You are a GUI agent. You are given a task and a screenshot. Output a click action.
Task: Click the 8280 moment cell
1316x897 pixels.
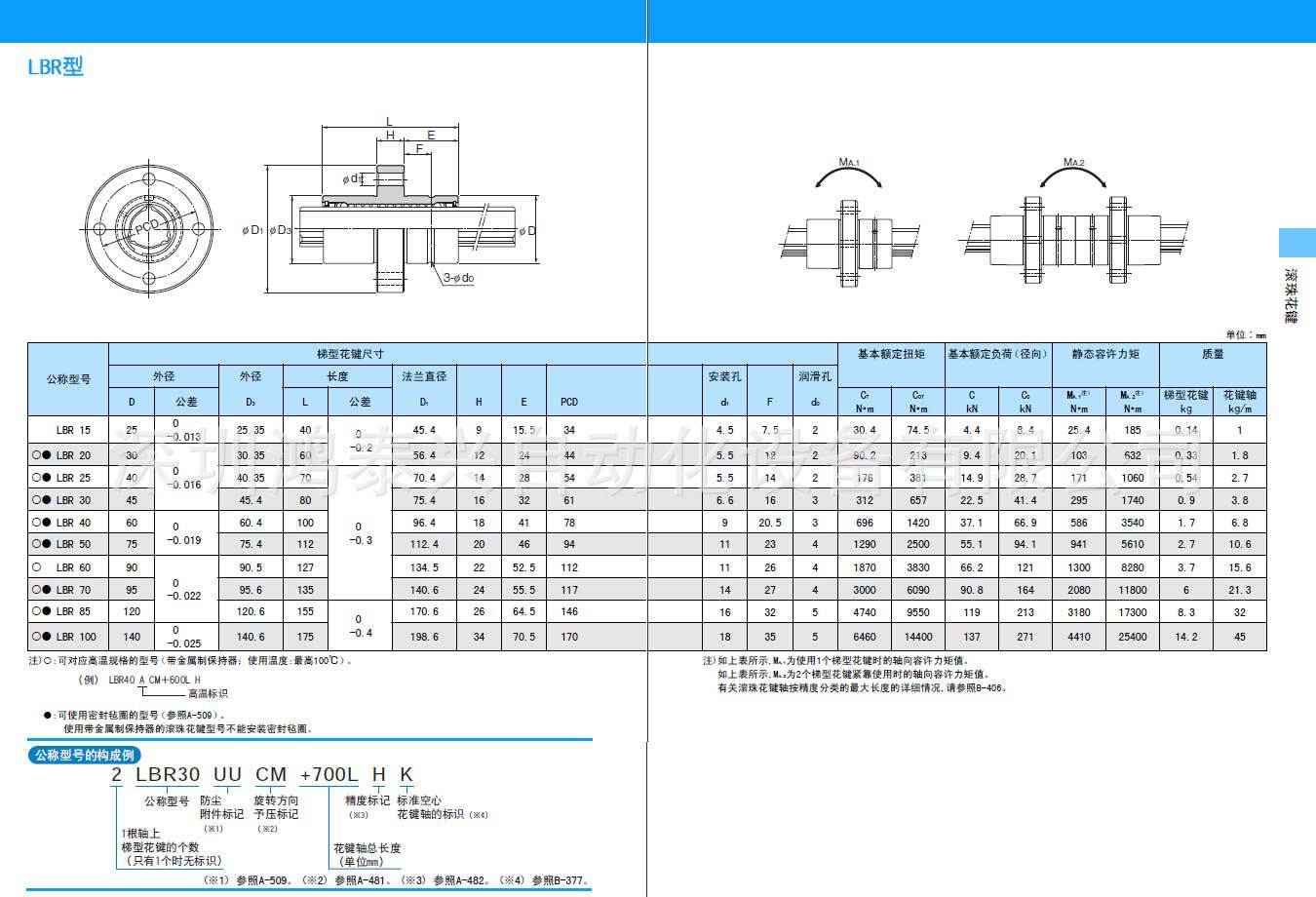tap(1132, 567)
